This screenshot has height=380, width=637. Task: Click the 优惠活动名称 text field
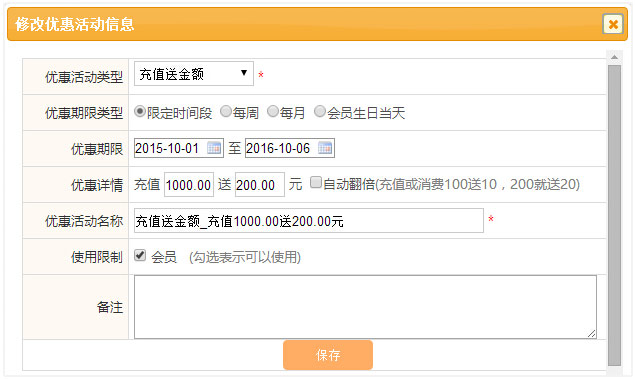(309, 221)
